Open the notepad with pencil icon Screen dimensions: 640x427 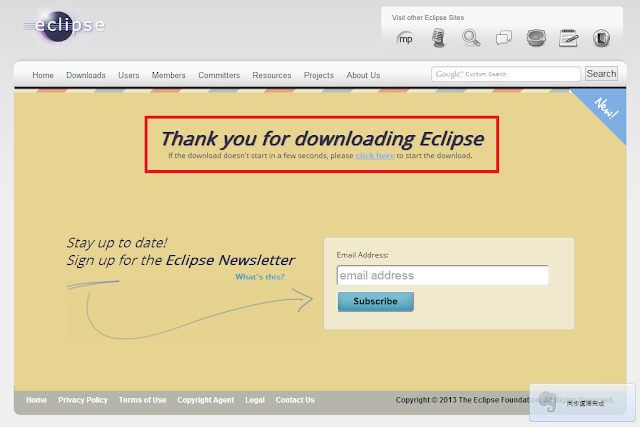pos(569,38)
